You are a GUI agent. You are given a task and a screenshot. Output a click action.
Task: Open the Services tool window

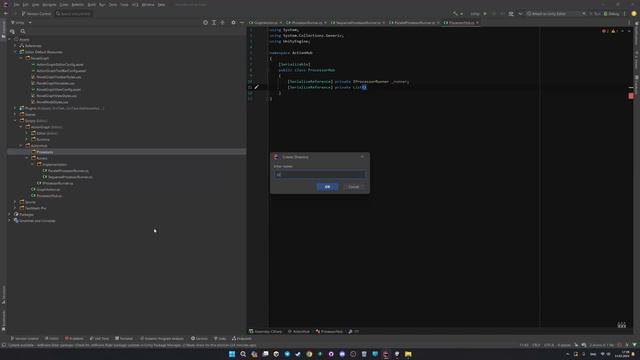pos(199,338)
